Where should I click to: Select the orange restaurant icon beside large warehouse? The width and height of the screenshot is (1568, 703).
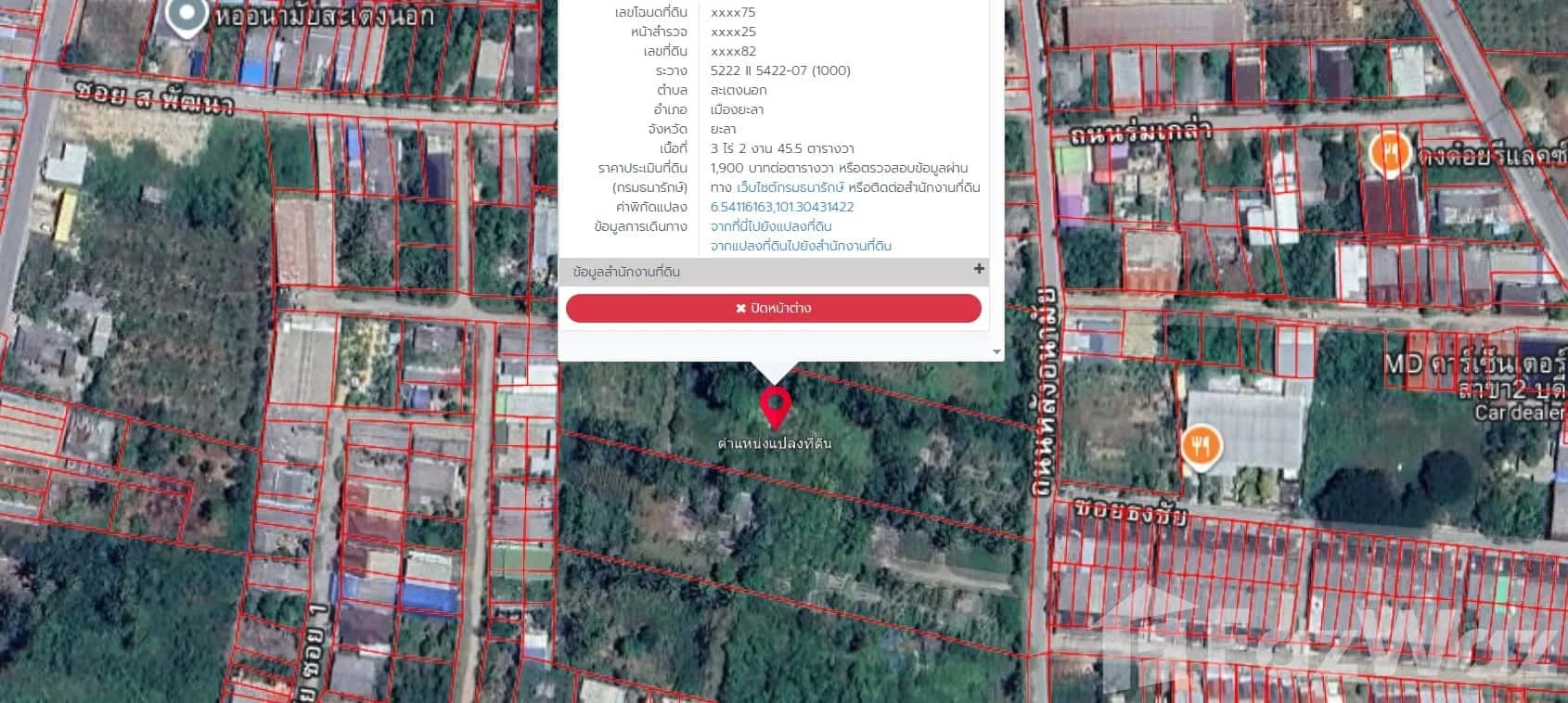click(x=1201, y=447)
